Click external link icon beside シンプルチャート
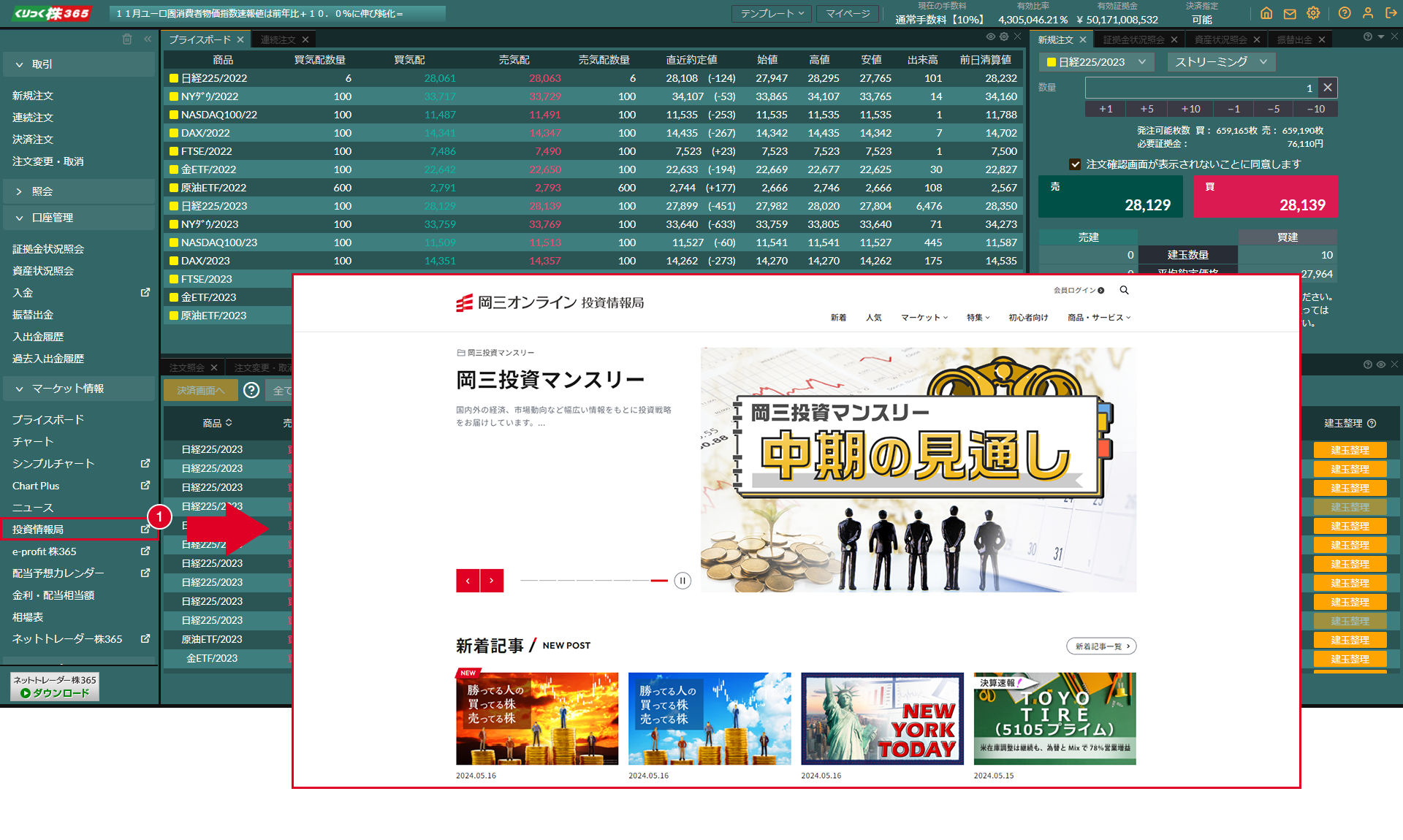The width and height of the screenshot is (1403, 840). pyautogui.click(x=145, y=463)
